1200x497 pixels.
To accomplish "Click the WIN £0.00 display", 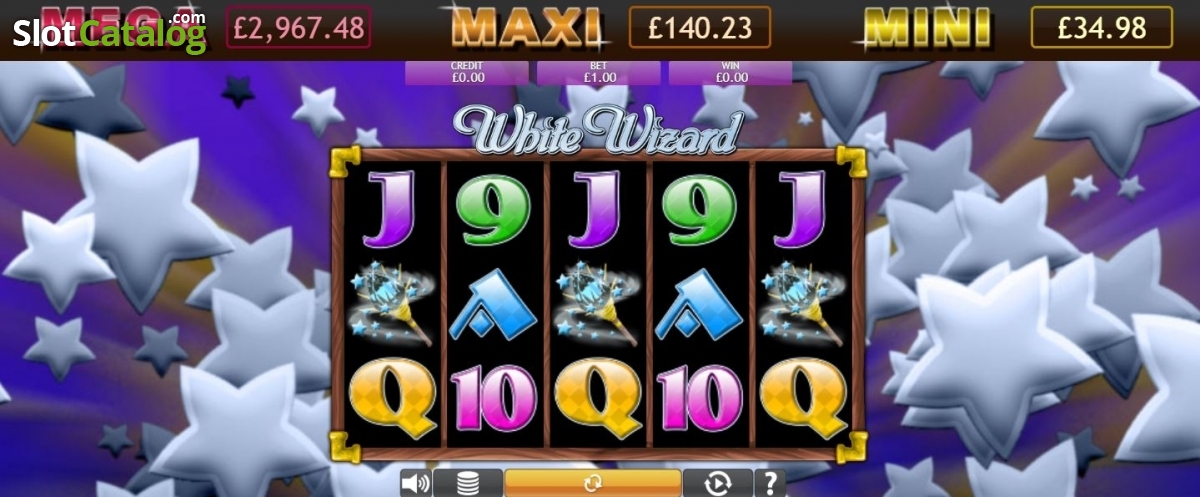I will (x=730, y=72).
